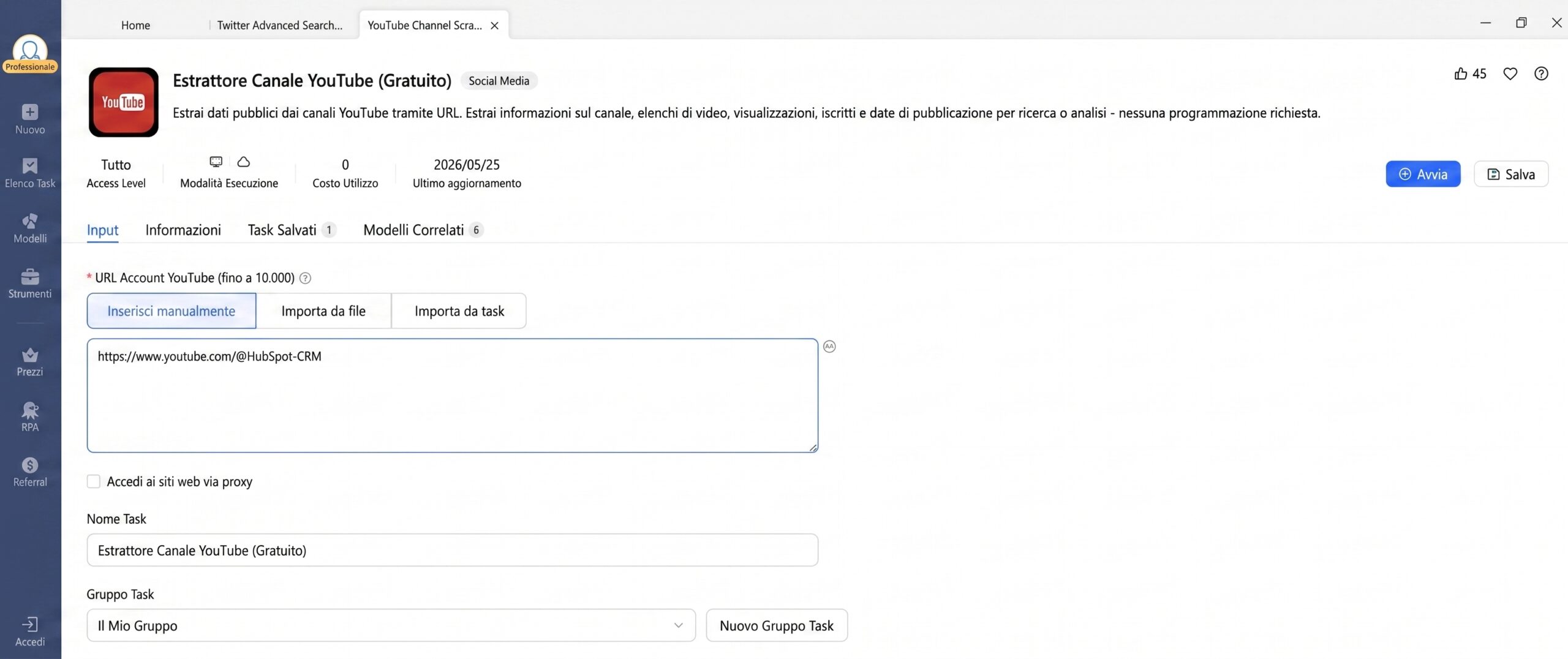Image resolution: width=1568 pixels, height=659 pixels.
Task: Open Referral in the sidebar
Action: (x=29, y=472)
